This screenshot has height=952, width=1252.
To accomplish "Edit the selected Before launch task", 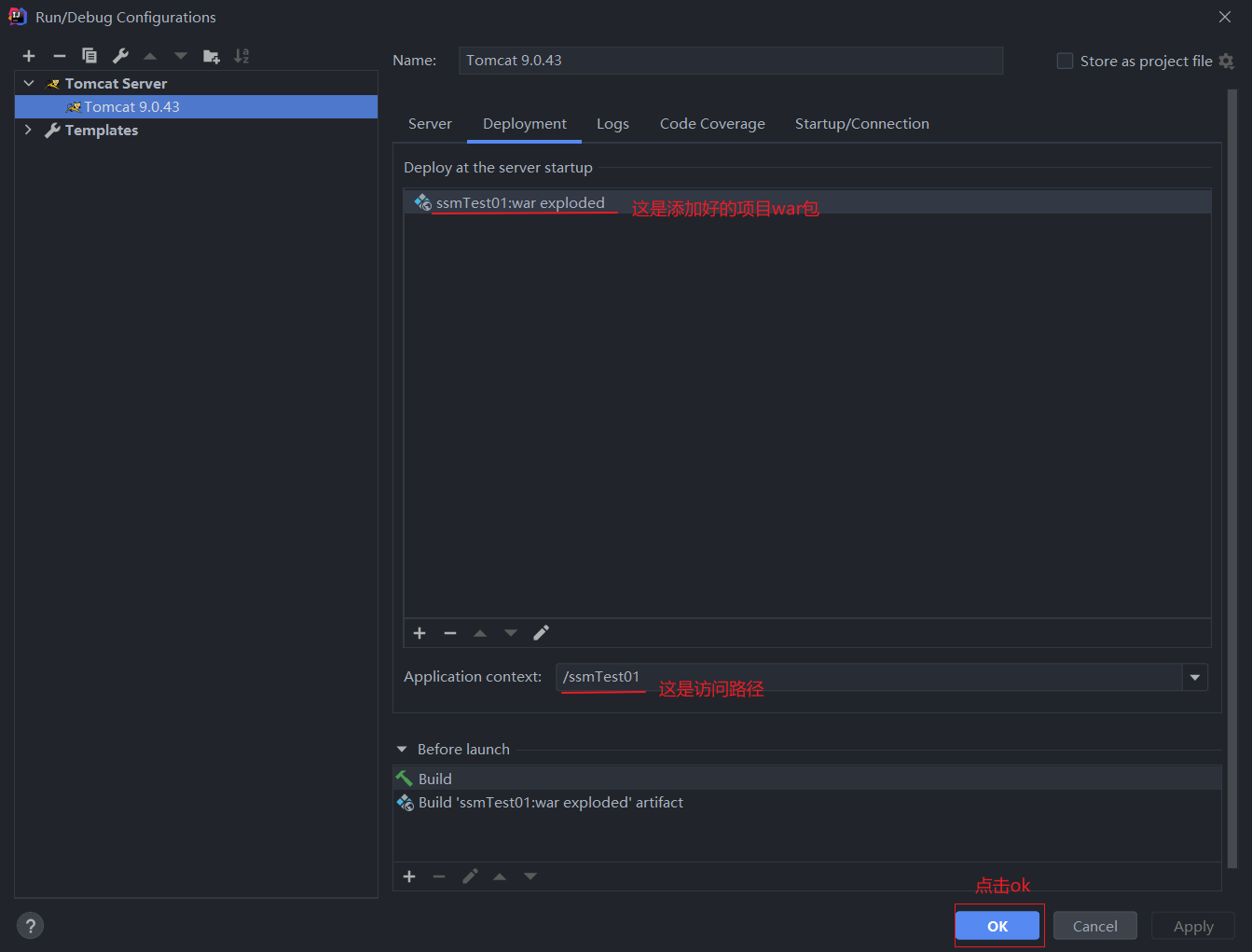I will click(x=470, y=876).
